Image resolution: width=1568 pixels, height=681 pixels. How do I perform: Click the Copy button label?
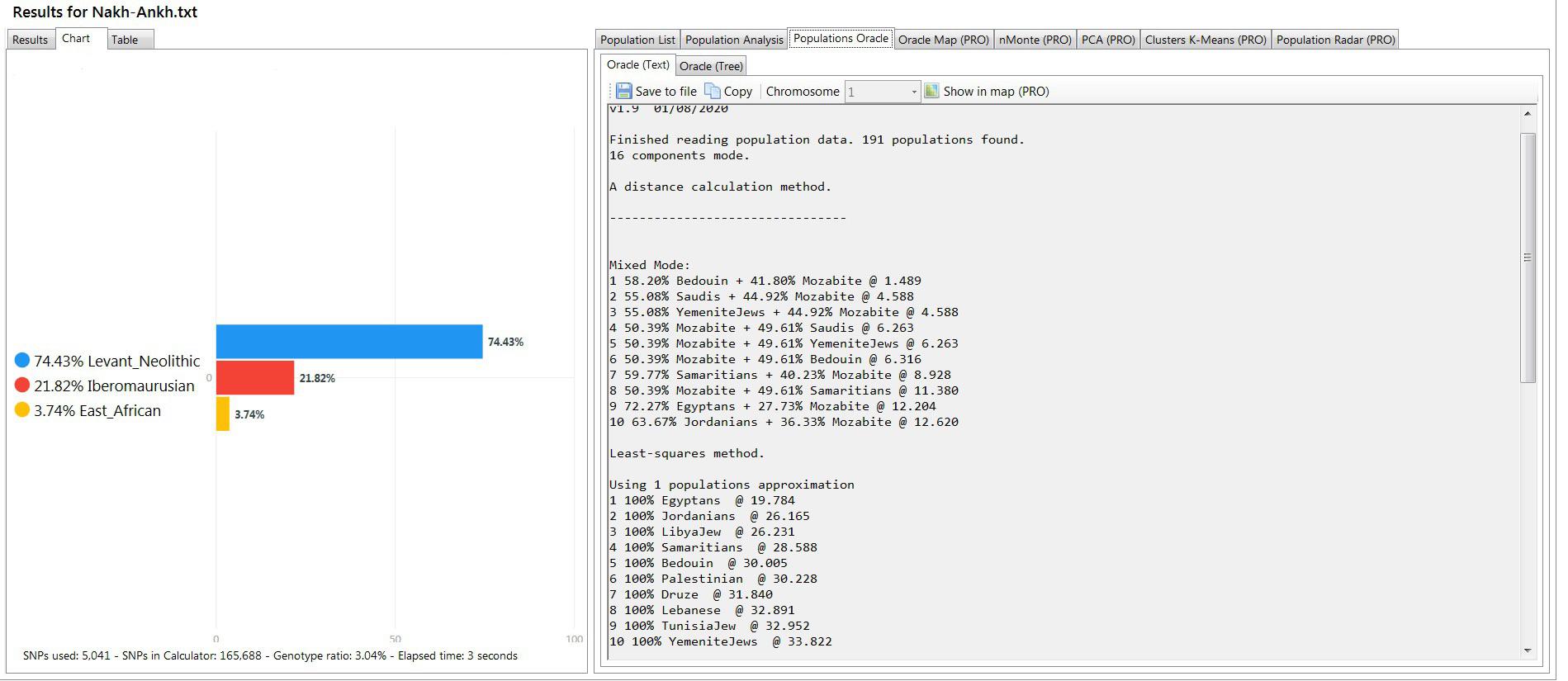point(737,92)
